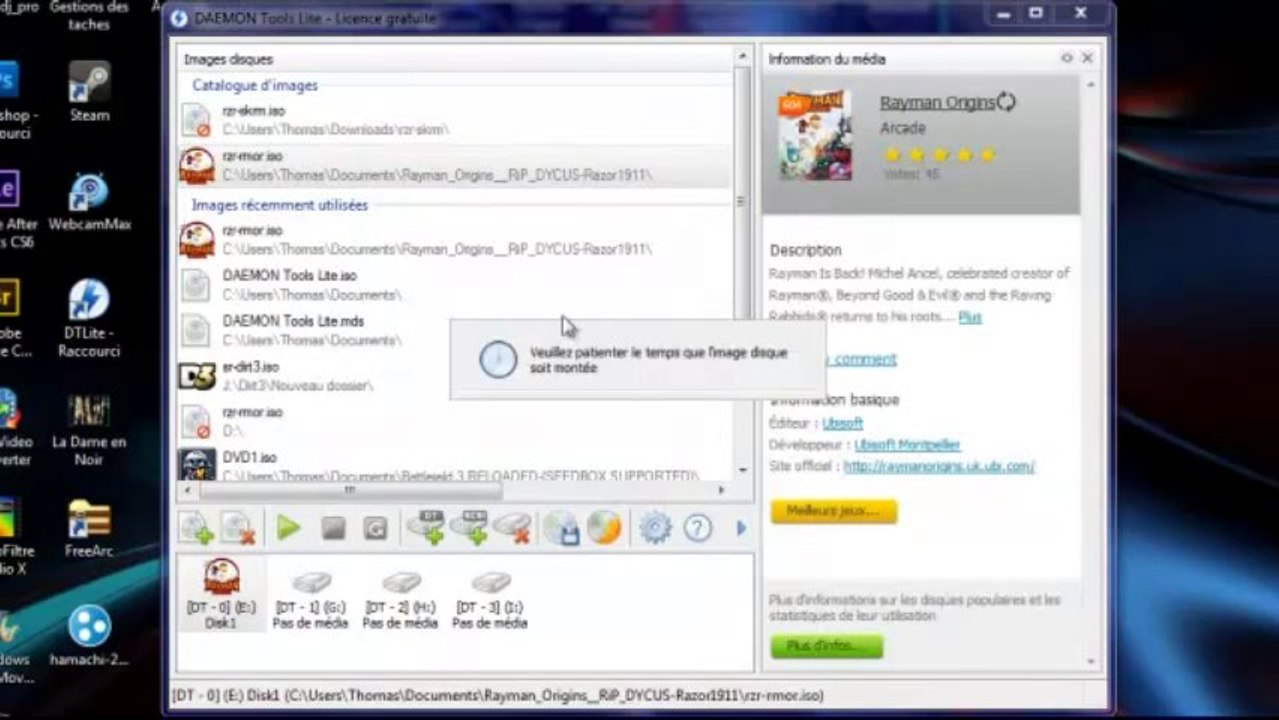Click the Add image toolbar icon

(x=196, y=527)
